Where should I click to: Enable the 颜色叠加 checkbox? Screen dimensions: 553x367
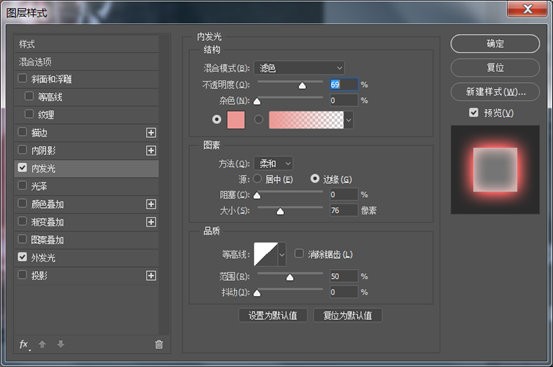click(x=22, y=204)
